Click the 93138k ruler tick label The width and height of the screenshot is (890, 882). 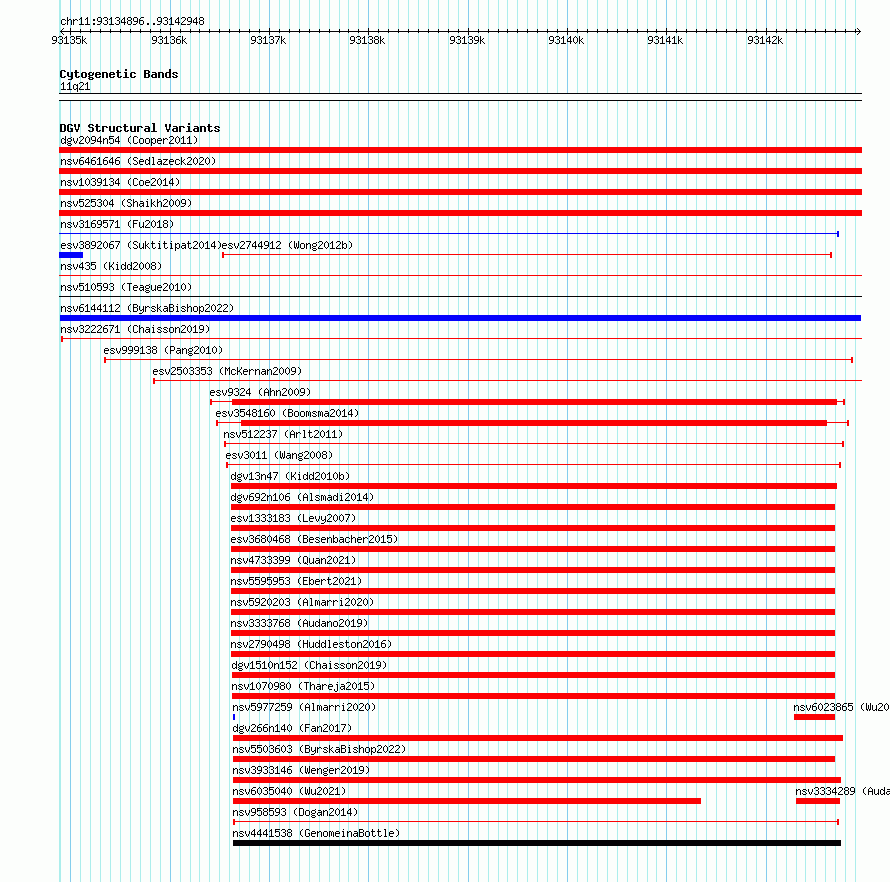coord(367,40)
